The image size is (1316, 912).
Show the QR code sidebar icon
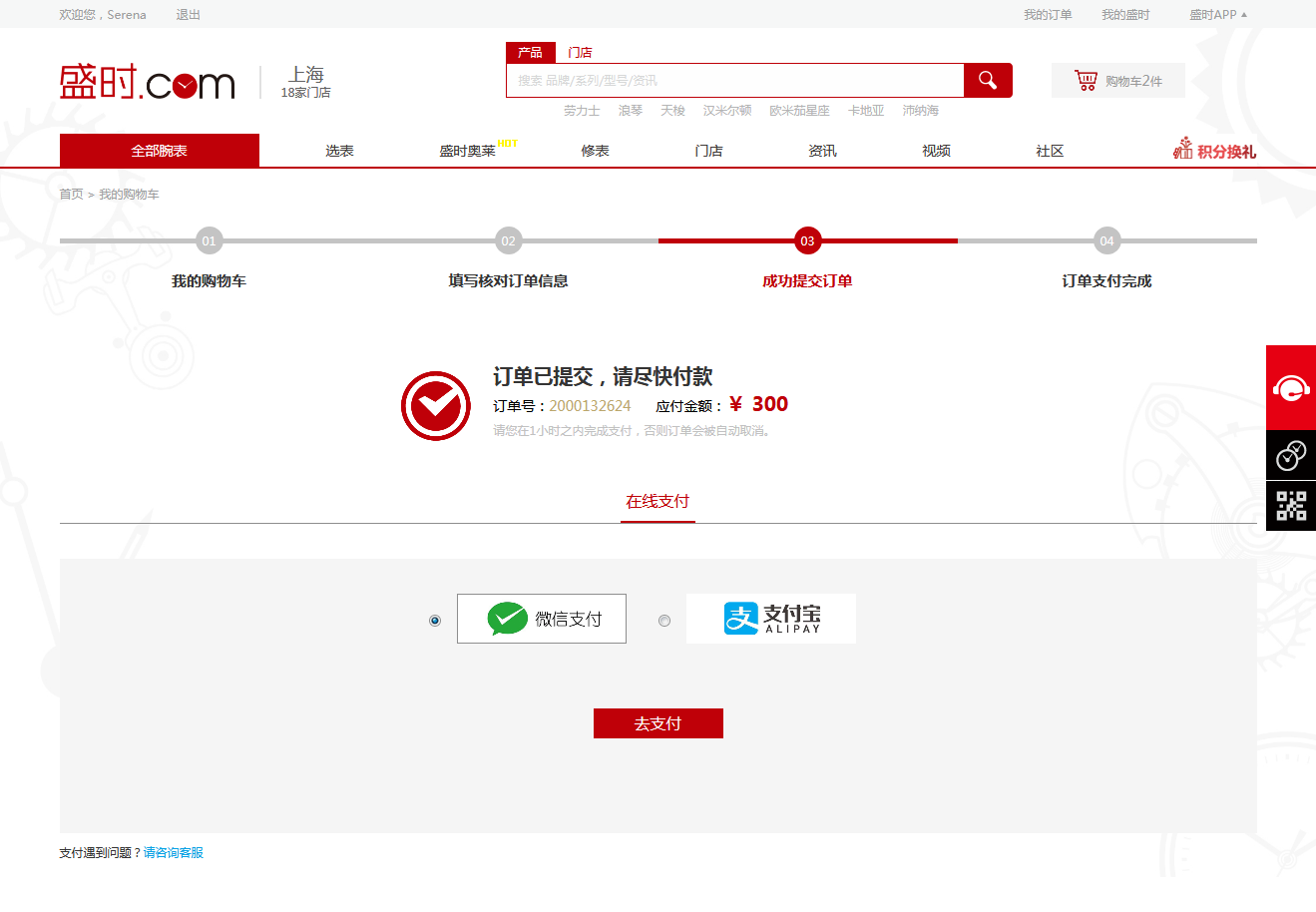(x=1291, y=506)
